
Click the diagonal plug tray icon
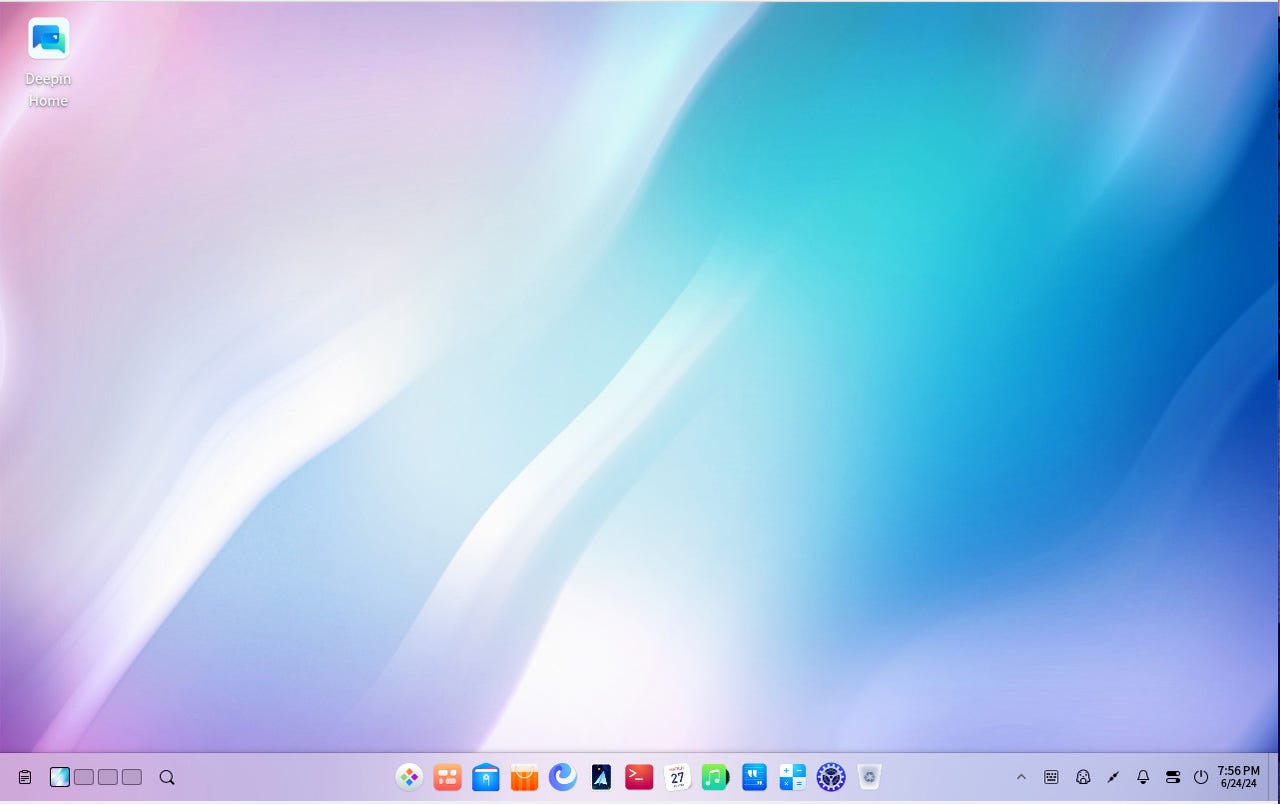[1113, 777]
